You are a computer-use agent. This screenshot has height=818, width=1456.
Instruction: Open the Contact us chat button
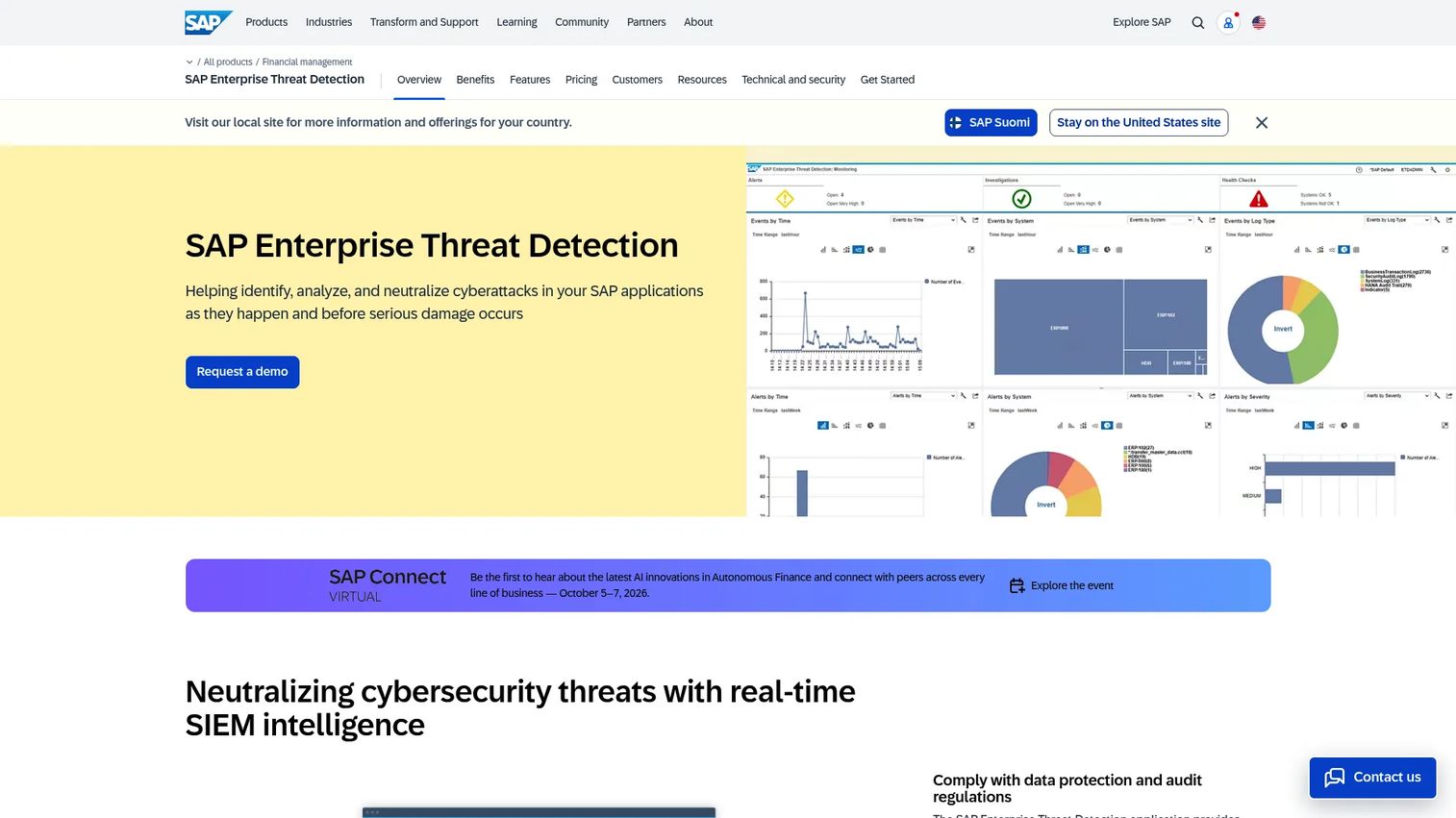1372,778
